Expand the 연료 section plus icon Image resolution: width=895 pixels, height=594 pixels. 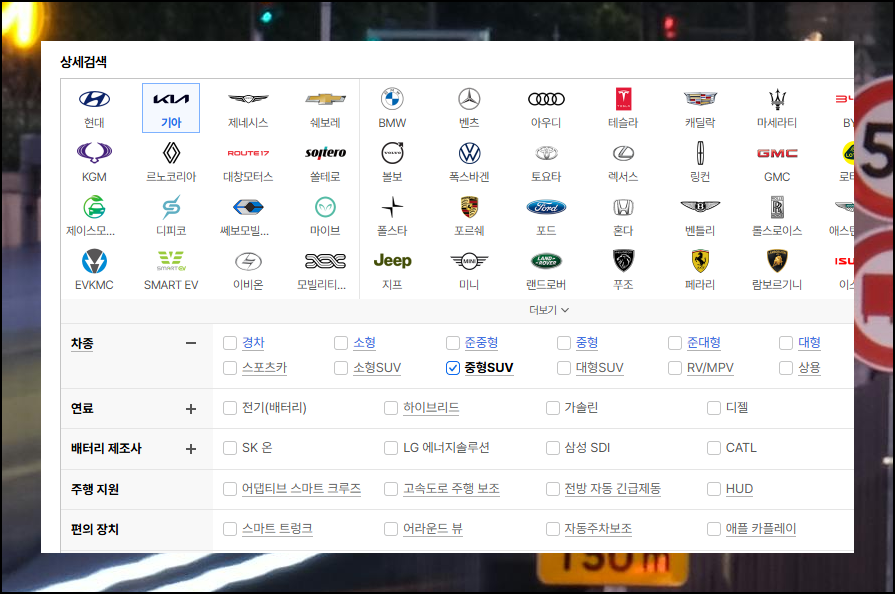[x=191, y=409]
